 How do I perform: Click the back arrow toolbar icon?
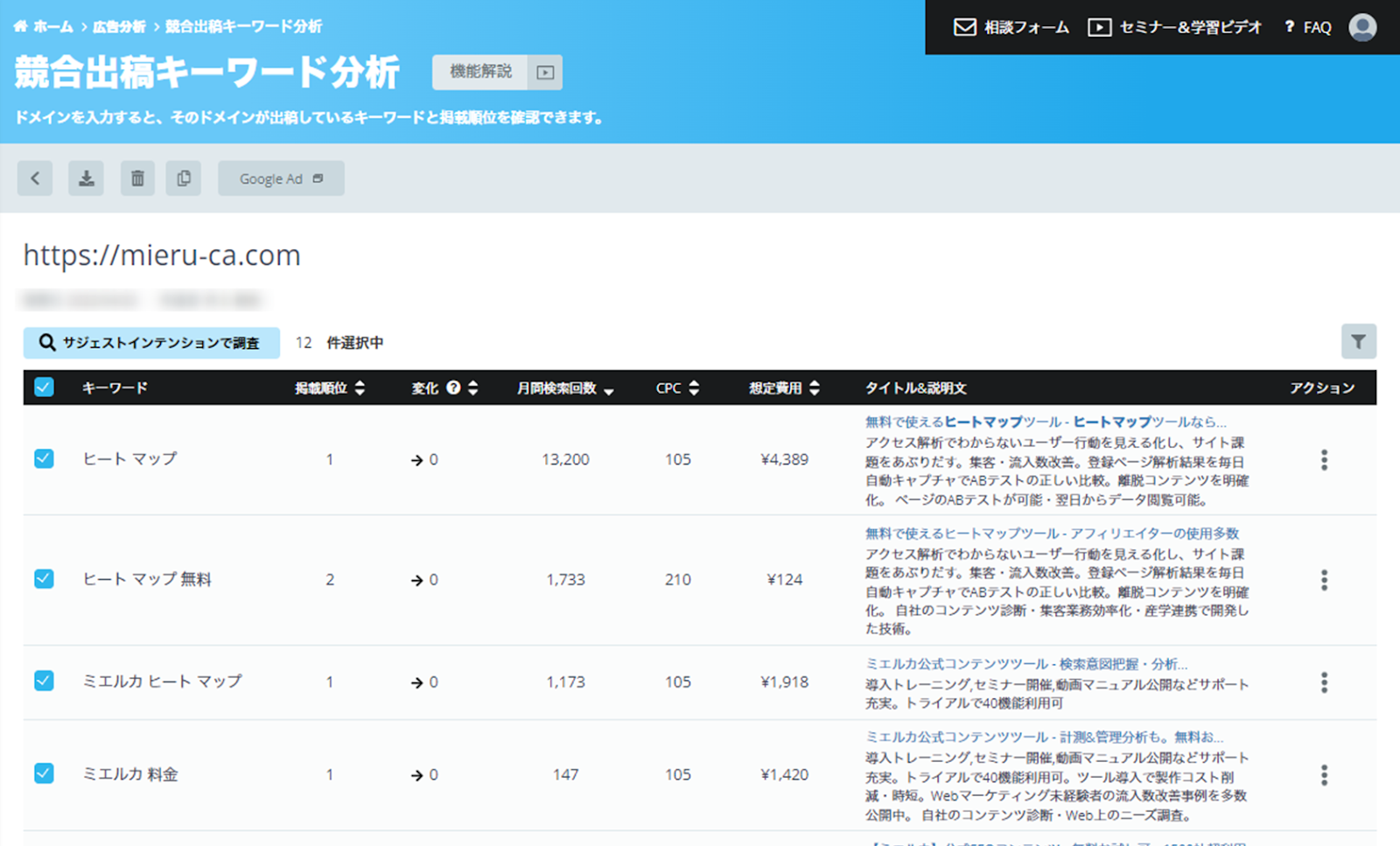click(35, 178)
